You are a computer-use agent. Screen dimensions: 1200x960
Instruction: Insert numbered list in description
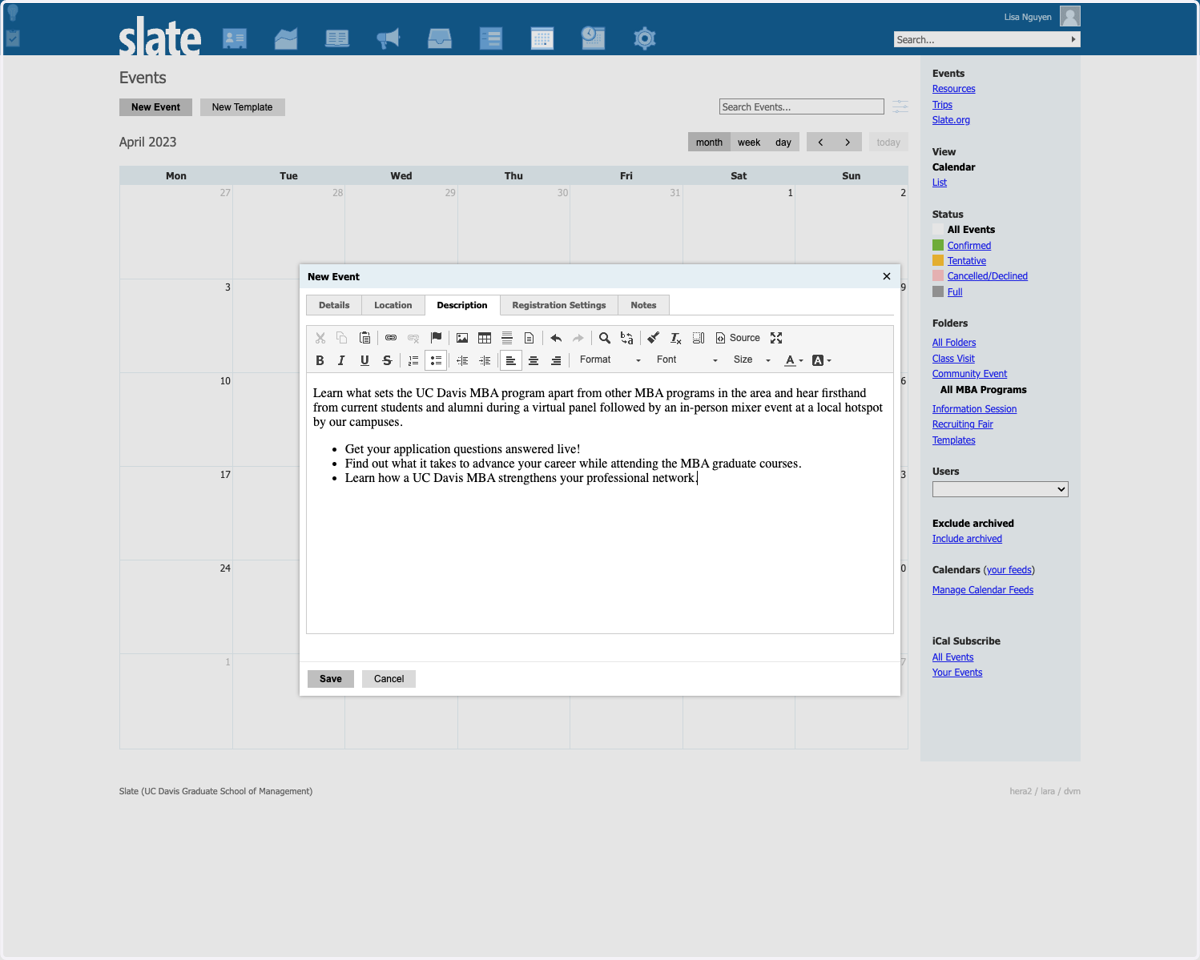click(413, 360)
